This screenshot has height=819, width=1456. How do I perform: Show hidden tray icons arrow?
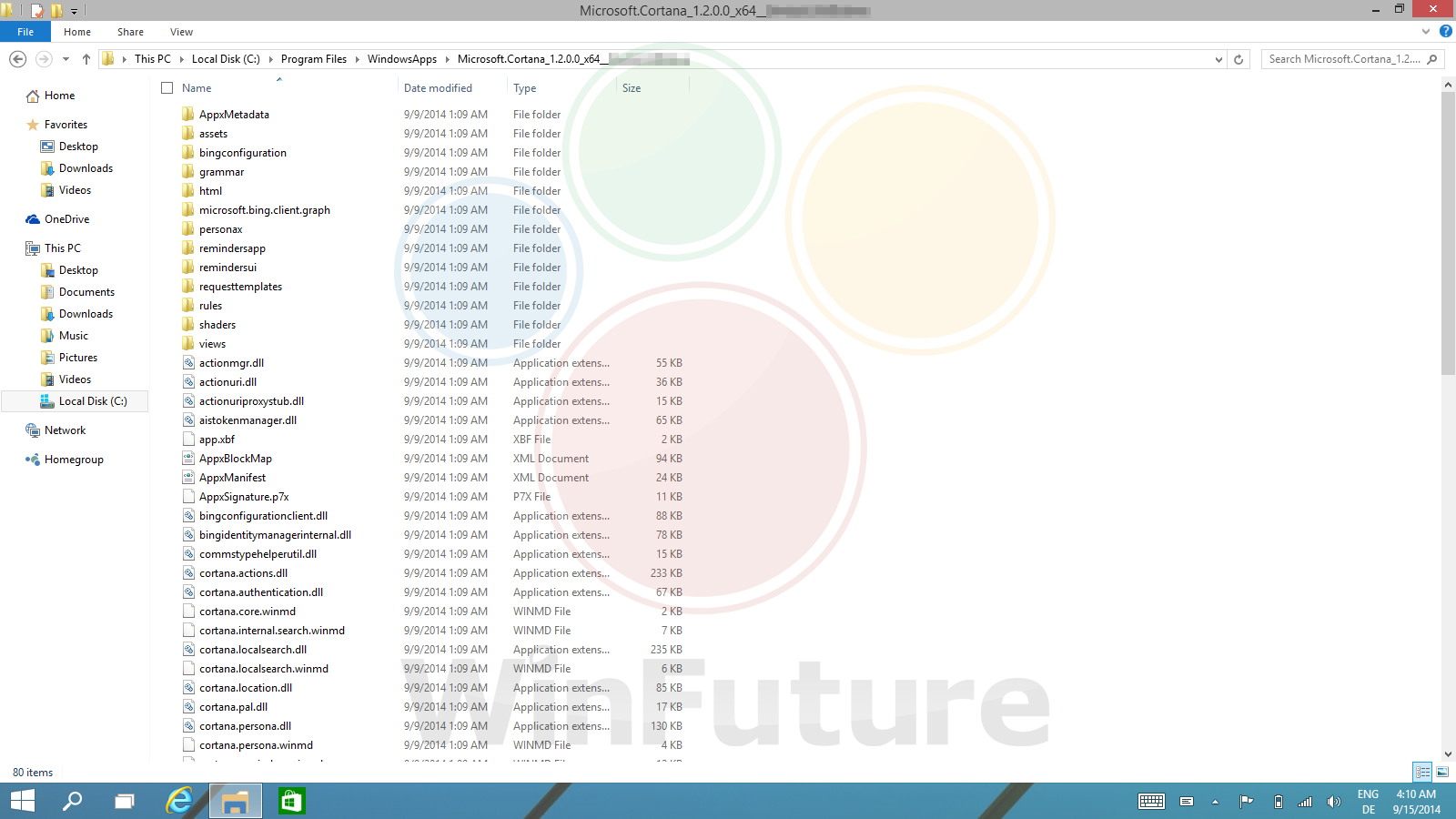[x=1215, y=802]
